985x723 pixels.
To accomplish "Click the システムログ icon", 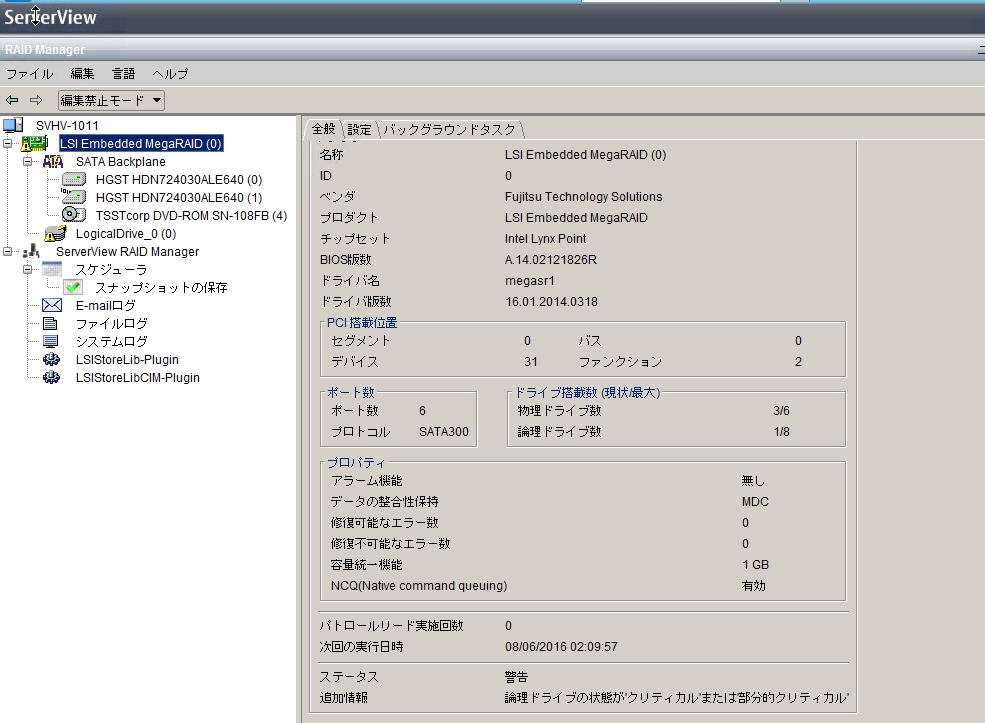I will (50, 342).
